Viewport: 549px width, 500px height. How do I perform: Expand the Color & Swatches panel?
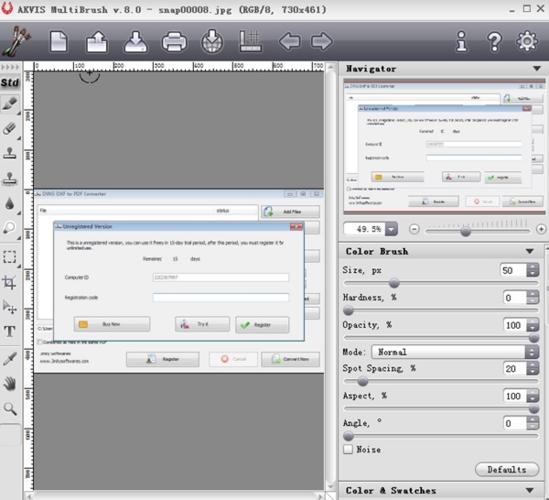click(530, 491)
